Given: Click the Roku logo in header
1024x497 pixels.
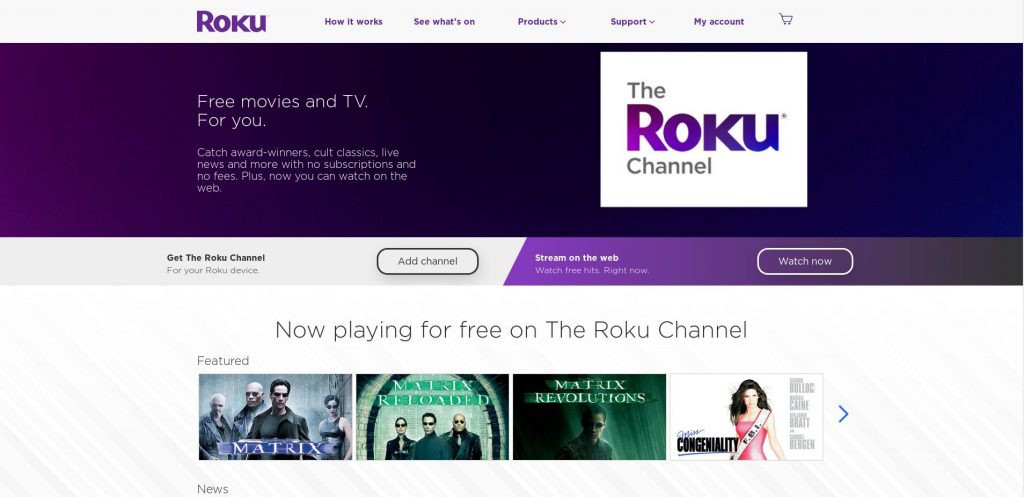Looking at the screenshot, I should [x=232, y=22].
